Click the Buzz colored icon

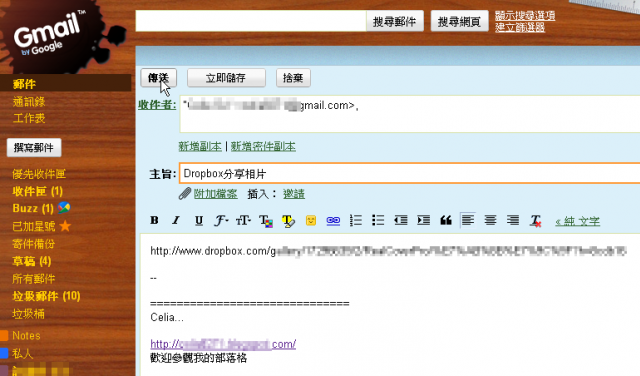point(64,208)
